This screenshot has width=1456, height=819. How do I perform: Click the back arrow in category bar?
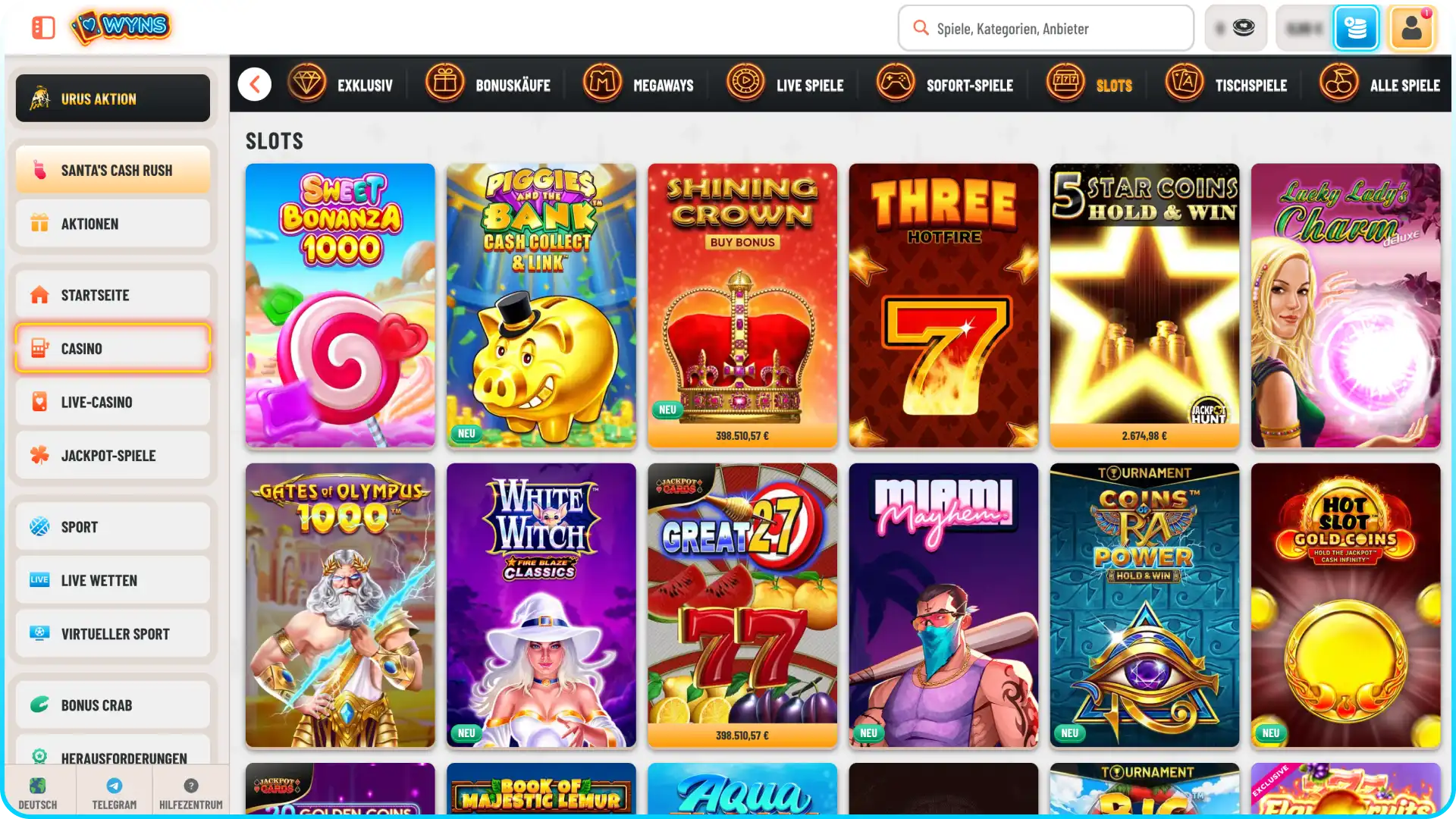coord(255,84)
